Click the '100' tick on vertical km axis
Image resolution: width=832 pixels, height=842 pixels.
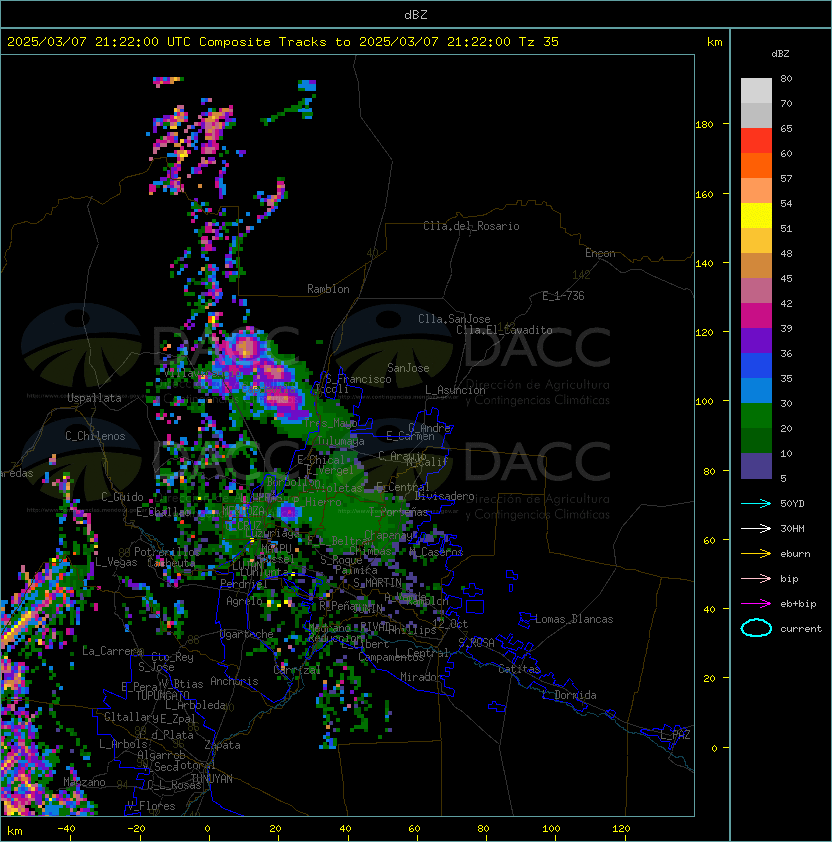[x=704, y=402]
